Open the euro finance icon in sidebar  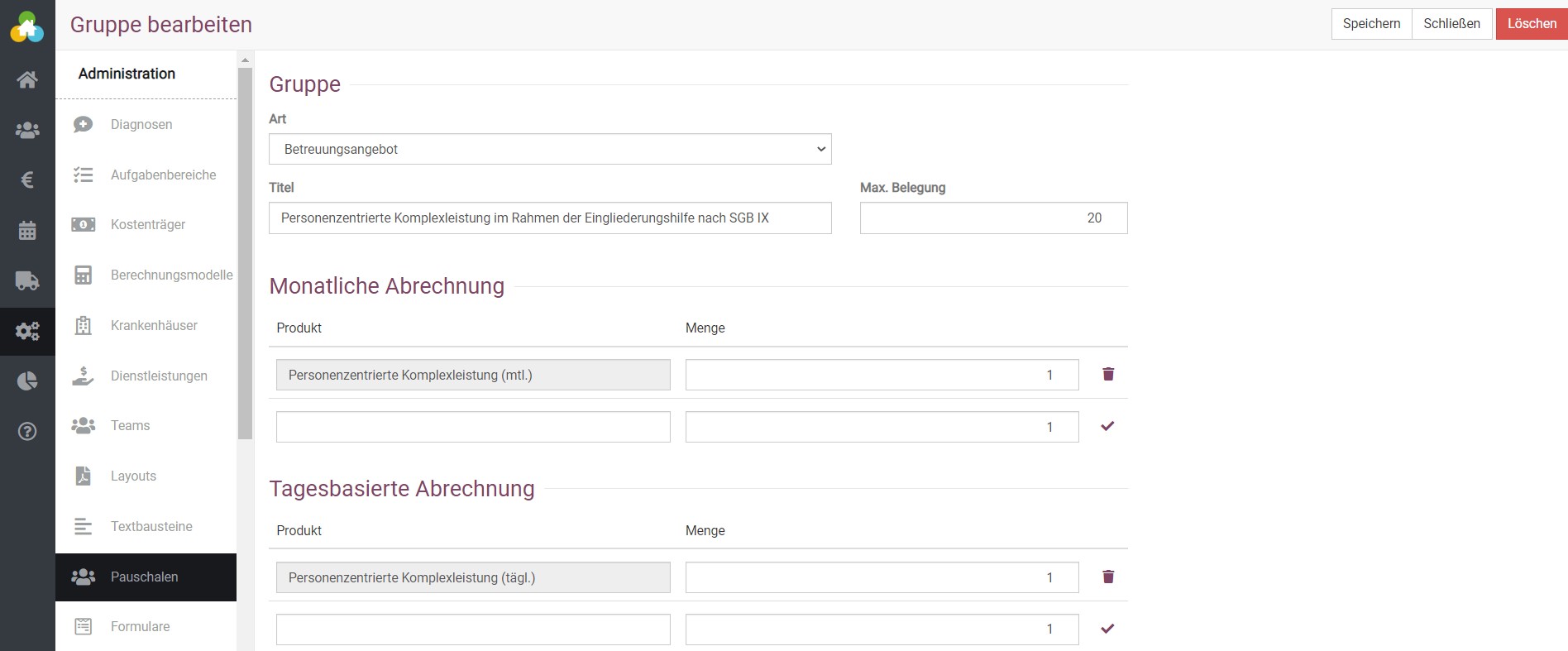(27, 180)
